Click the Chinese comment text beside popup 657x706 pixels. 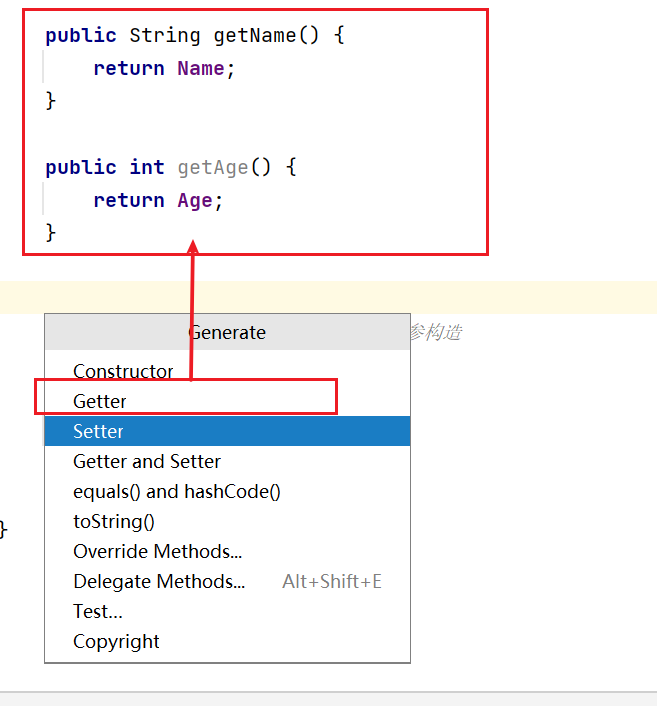point(436,332)
